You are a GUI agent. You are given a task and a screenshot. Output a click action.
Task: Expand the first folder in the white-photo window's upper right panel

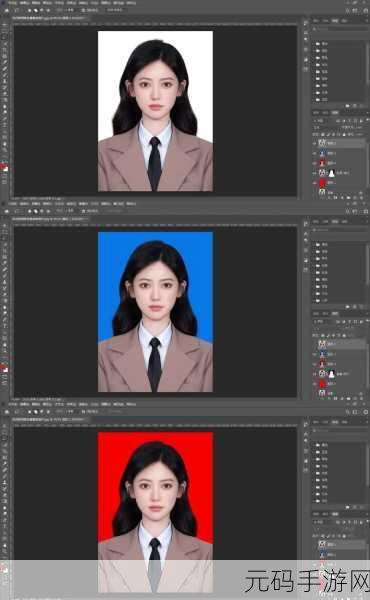(x=318, y=44)
